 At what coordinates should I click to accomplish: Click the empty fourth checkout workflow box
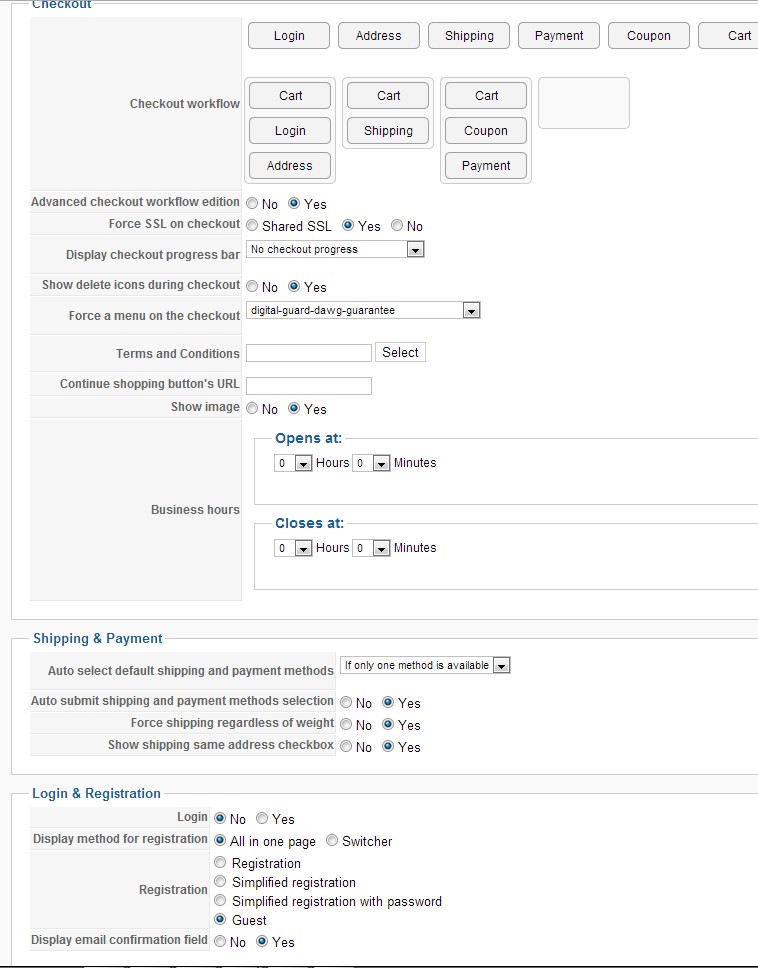click(x=584, y=103)
